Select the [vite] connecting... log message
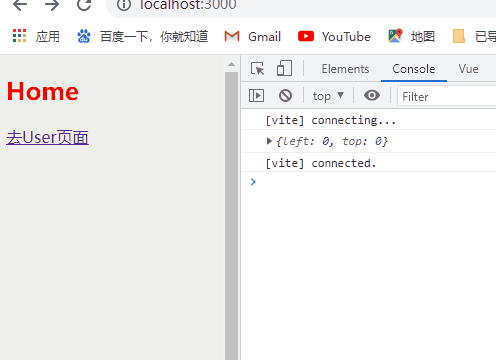The image size is (496, 360). click(x=330, y=120)
